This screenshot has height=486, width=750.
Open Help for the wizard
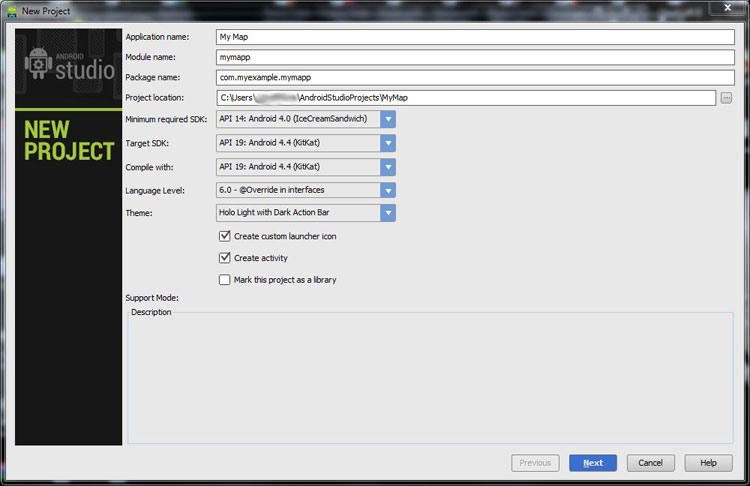pos(708,463)
